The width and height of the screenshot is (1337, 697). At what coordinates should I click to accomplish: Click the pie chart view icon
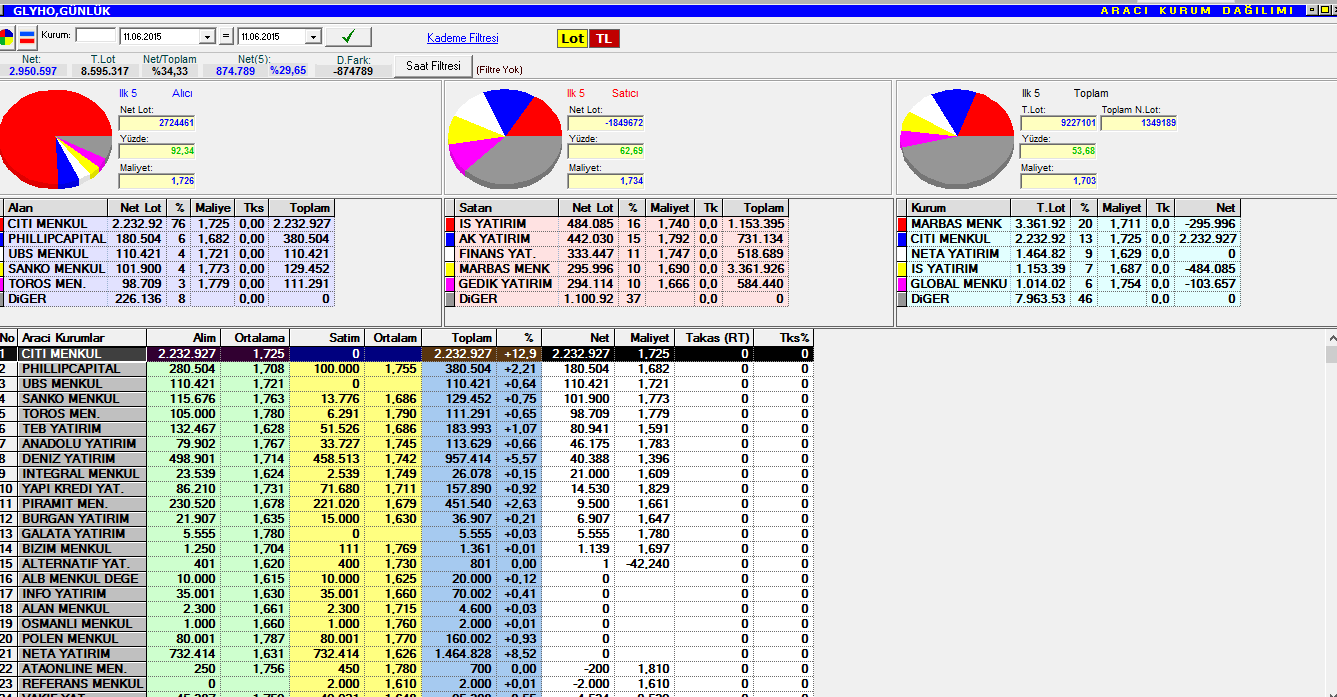[8, 38]
